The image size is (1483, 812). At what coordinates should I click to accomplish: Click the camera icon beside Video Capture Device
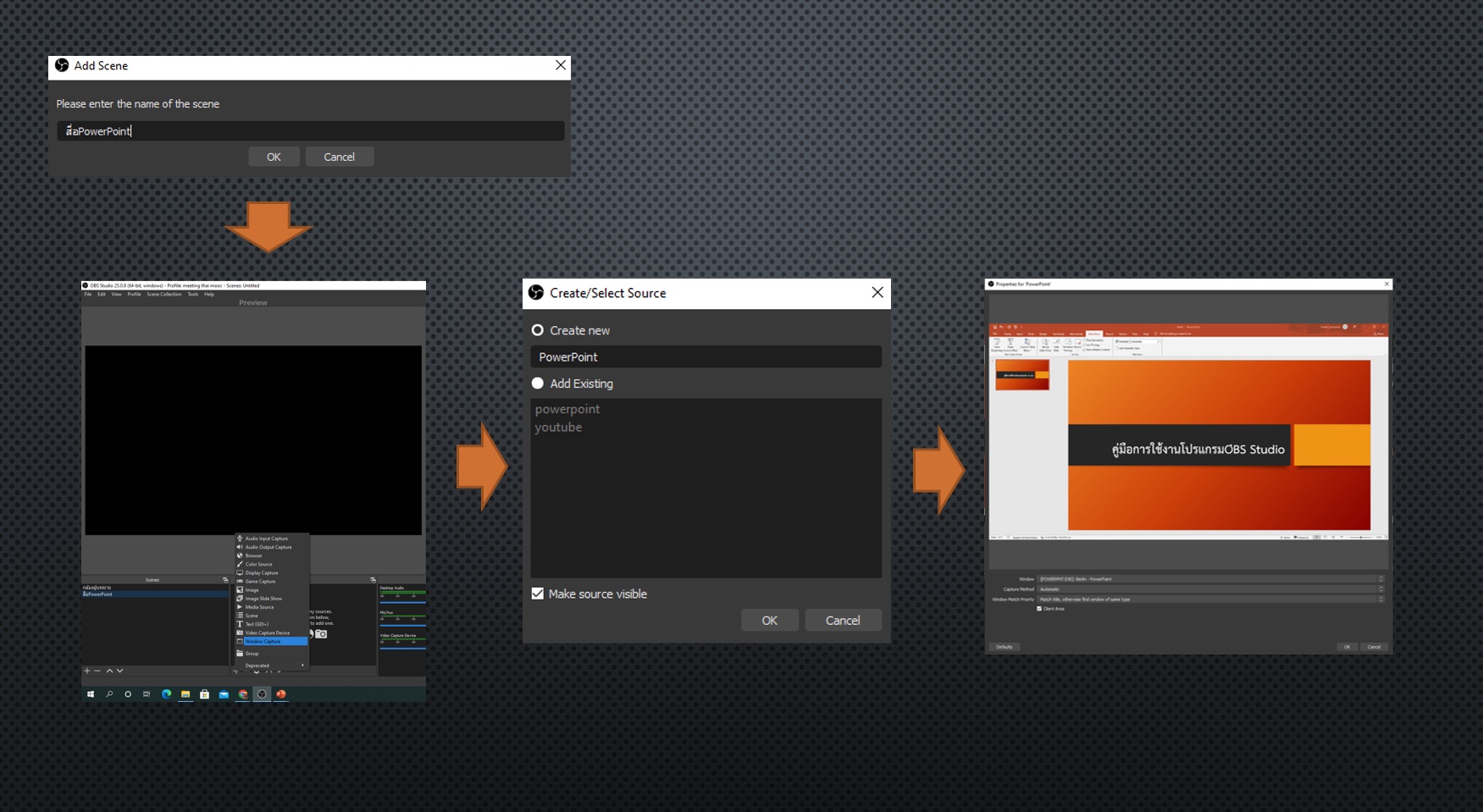(x=240, y=632)
